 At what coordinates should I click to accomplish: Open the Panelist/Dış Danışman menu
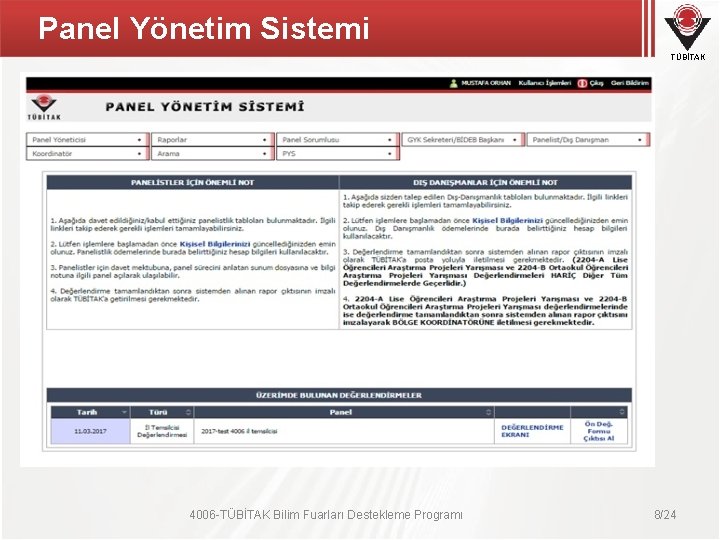(x=589, y=140)
